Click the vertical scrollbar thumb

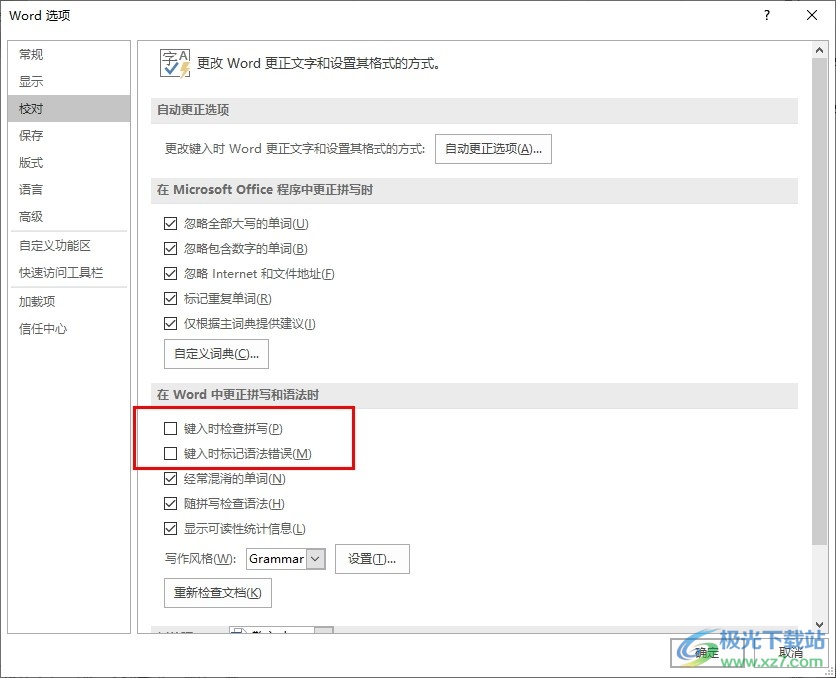pos(819,301)
